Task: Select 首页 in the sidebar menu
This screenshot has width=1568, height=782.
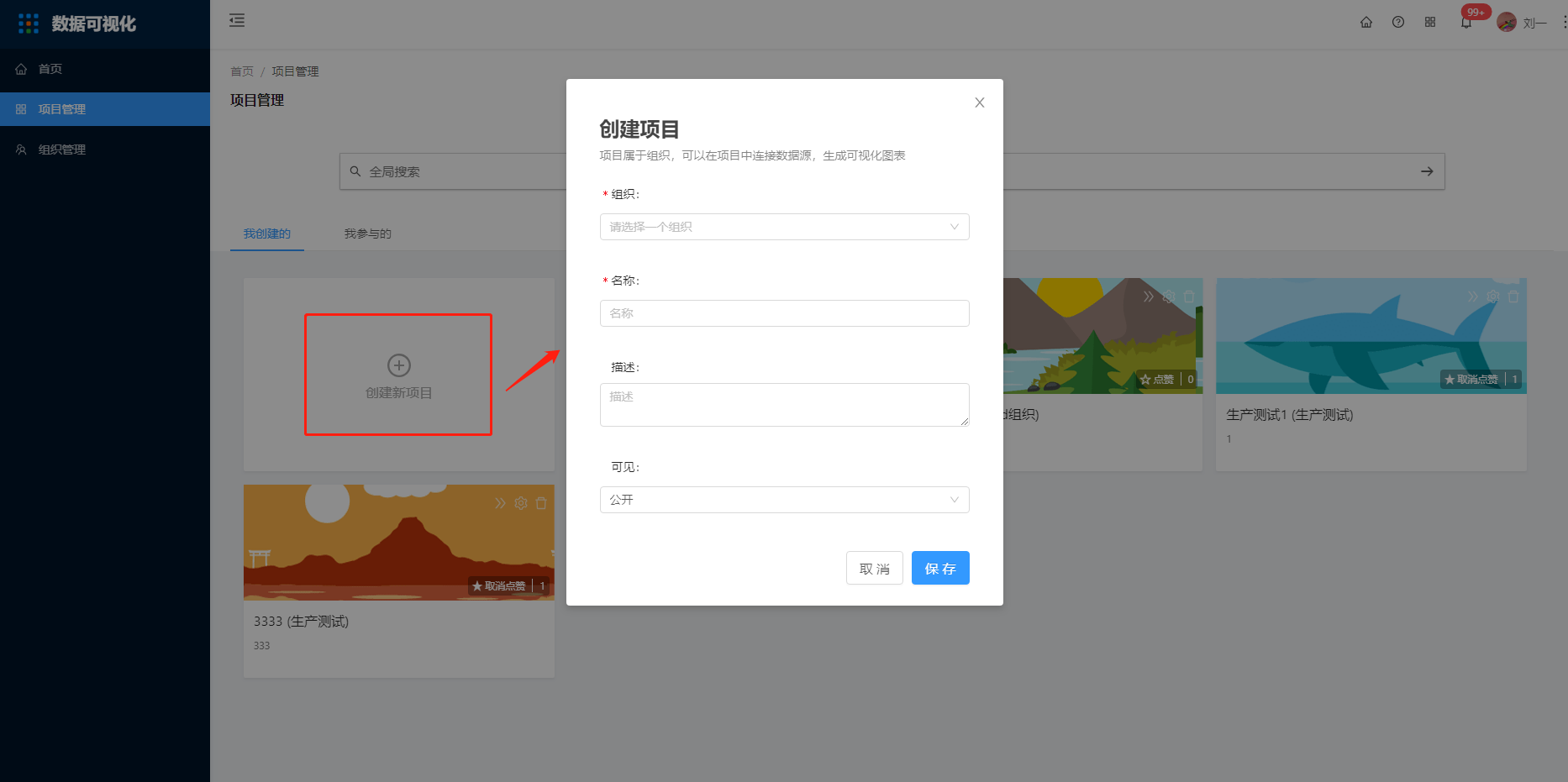Action: tap(105, 69)
